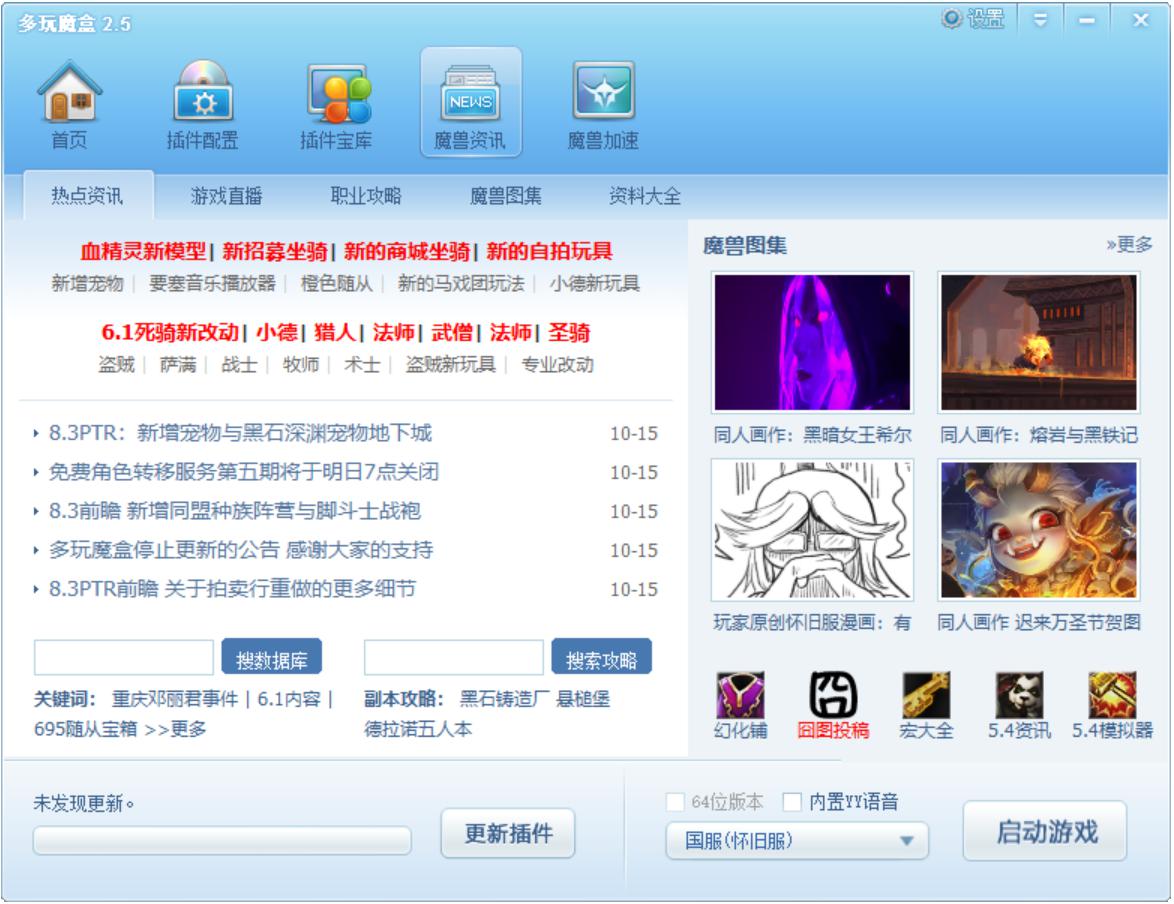Switch to the 热点资讯 tab
Screen dimensions: 1174x904
click(88, 196)
